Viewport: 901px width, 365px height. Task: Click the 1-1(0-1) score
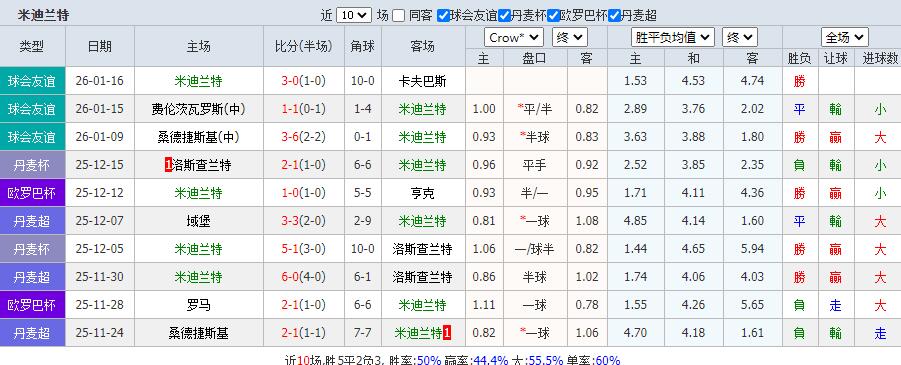pos(303,109)
